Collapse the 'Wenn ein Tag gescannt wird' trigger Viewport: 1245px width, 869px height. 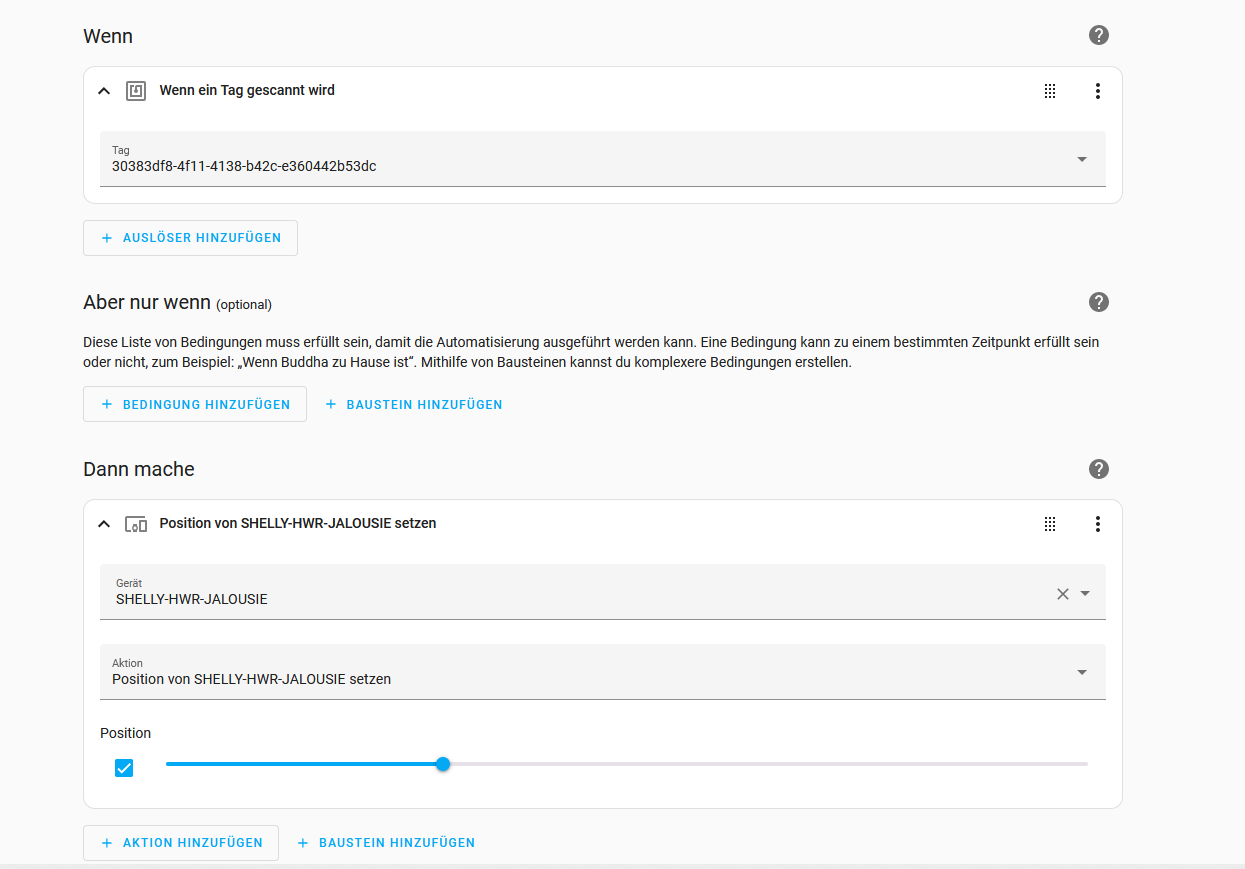click(104, 91)
